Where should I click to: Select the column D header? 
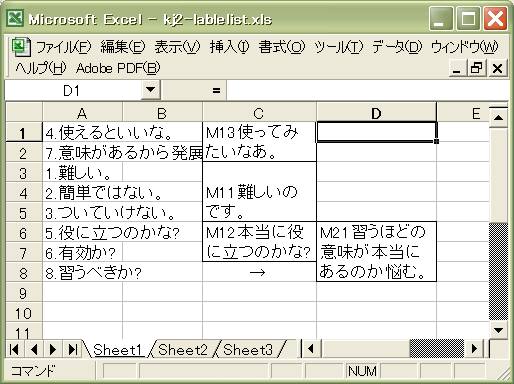(x=376, y=113)
